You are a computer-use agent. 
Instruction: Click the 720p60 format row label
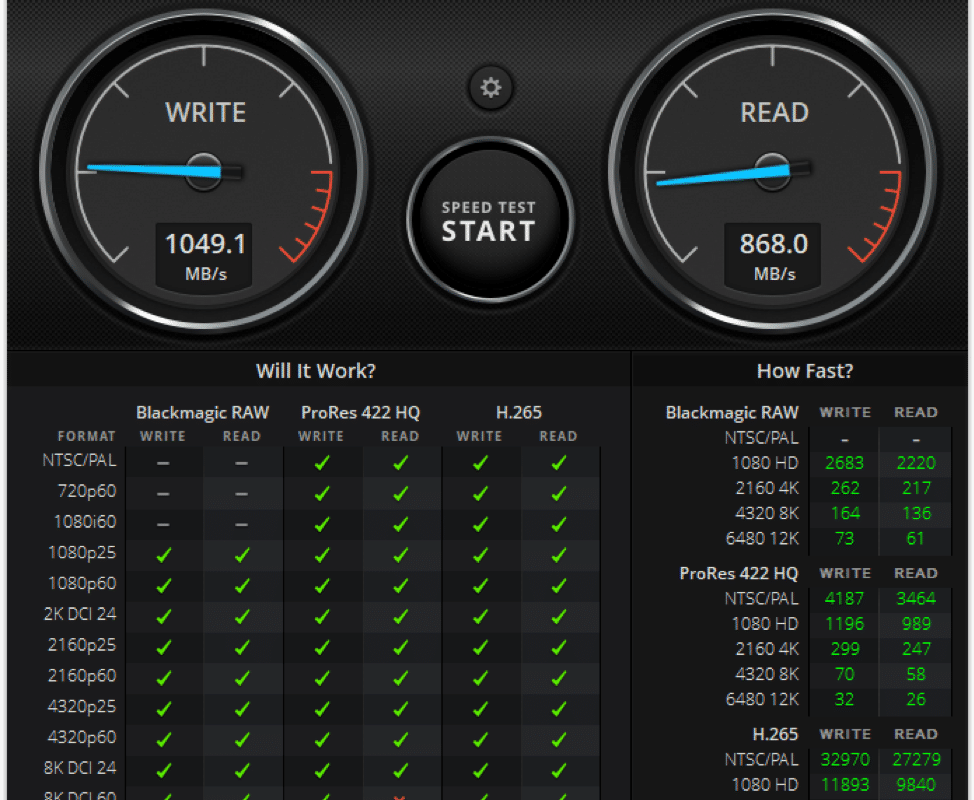coord(86,491)
